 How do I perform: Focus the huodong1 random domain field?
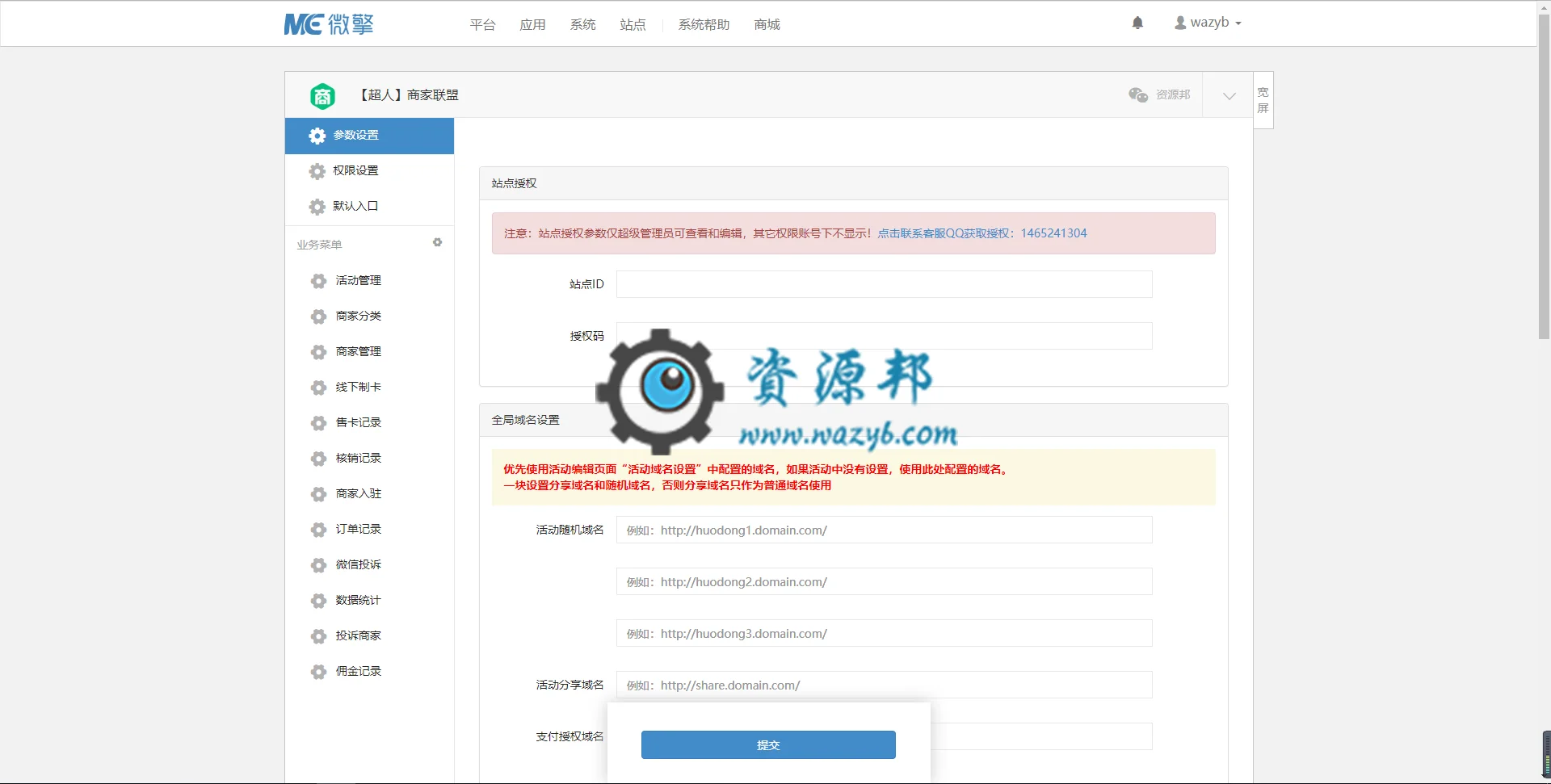coord(884,530)
